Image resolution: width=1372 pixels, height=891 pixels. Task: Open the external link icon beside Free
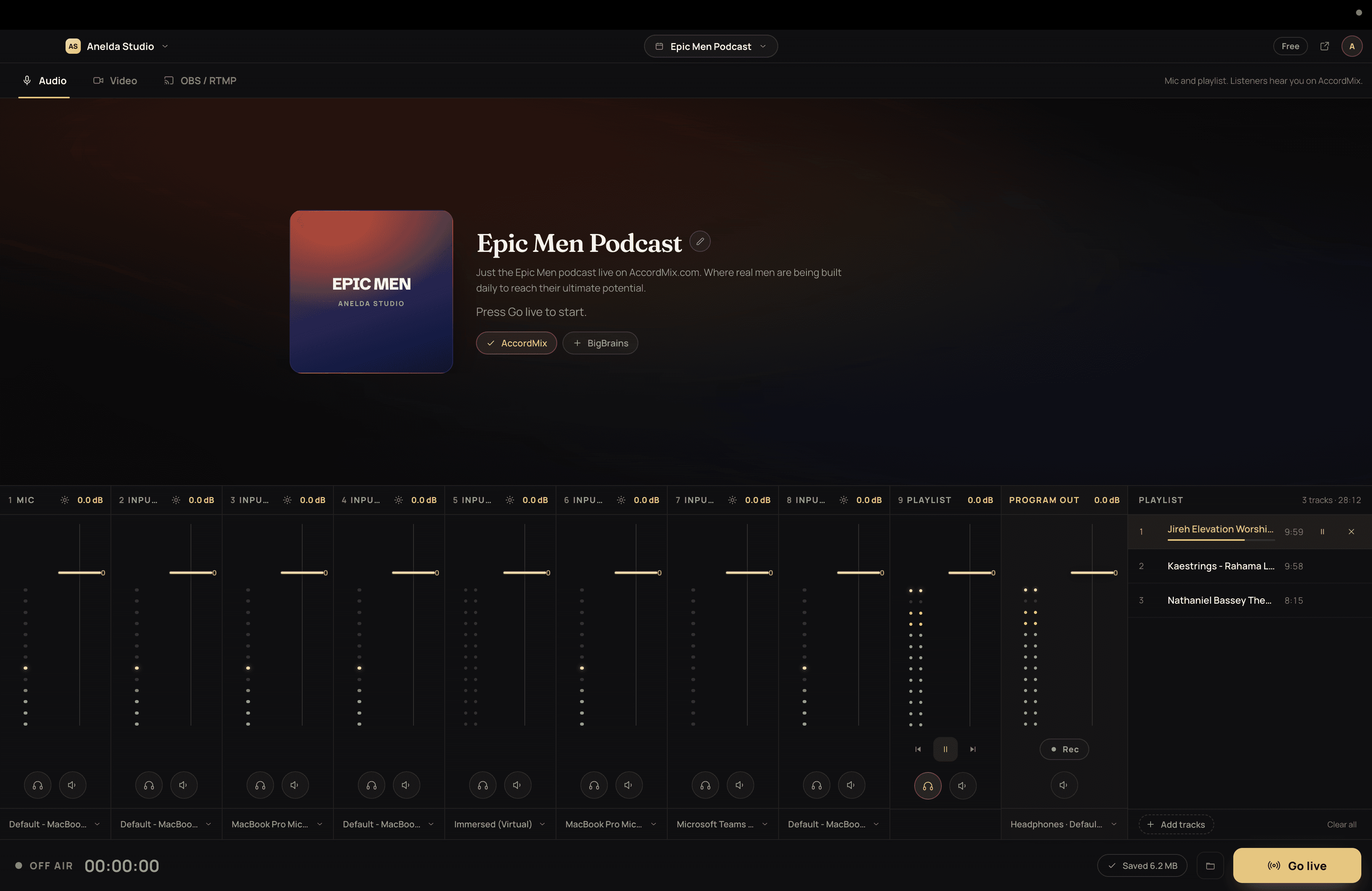pos(1324,46)
